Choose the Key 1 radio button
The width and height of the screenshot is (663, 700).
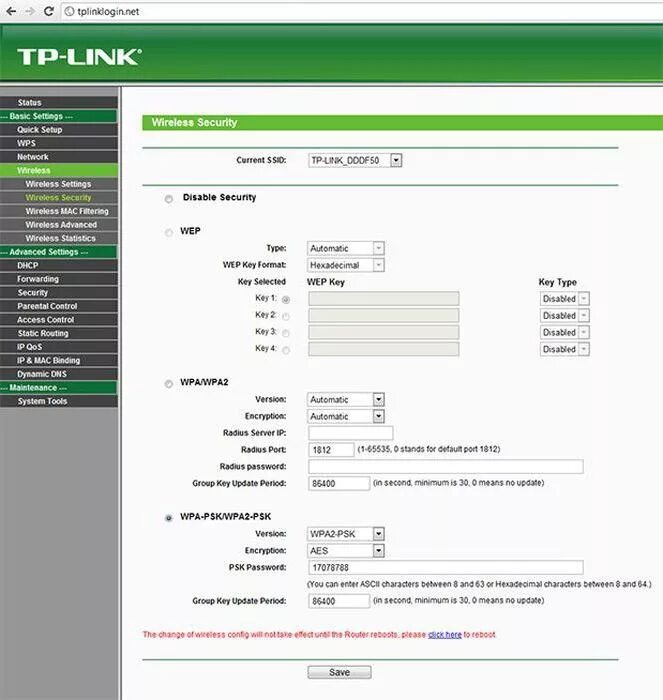(286, 300)
